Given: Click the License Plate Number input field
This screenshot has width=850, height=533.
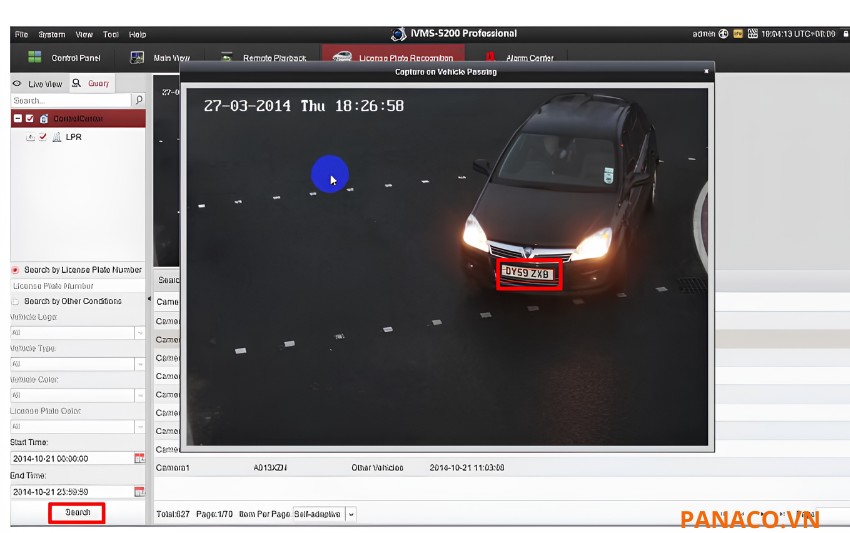Looking at the screenshot, I should point(78,286).
